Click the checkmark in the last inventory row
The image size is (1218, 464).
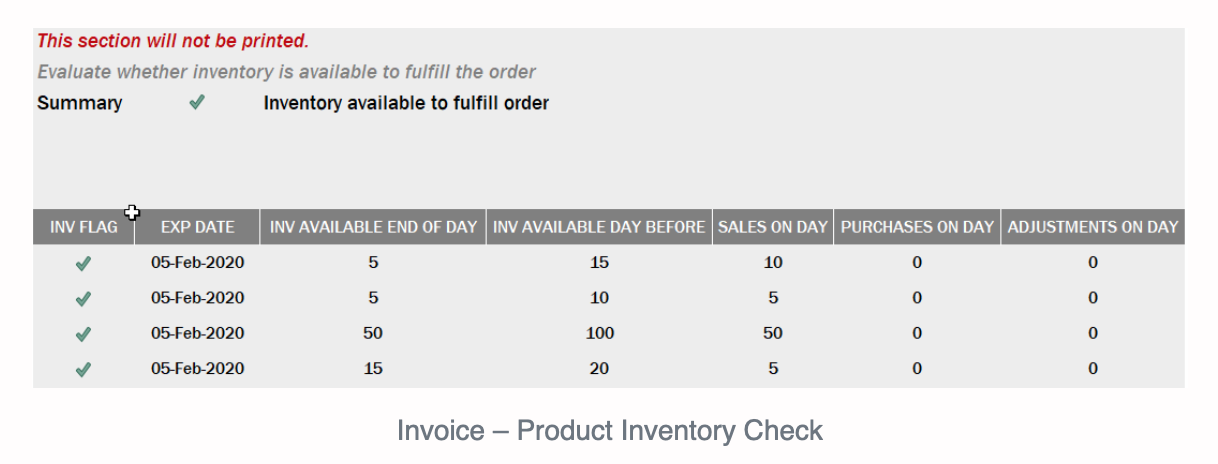click(83, 369)
